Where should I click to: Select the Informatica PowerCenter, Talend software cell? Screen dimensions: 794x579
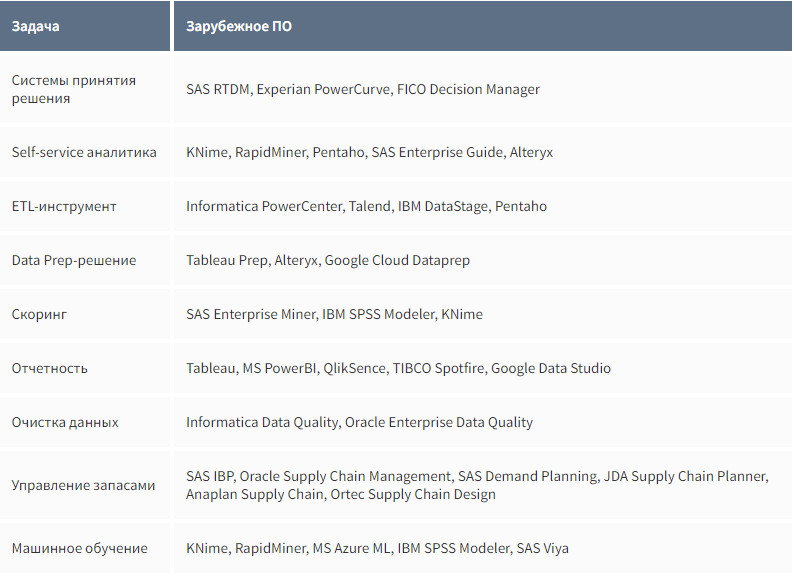[x=366, y=206]
